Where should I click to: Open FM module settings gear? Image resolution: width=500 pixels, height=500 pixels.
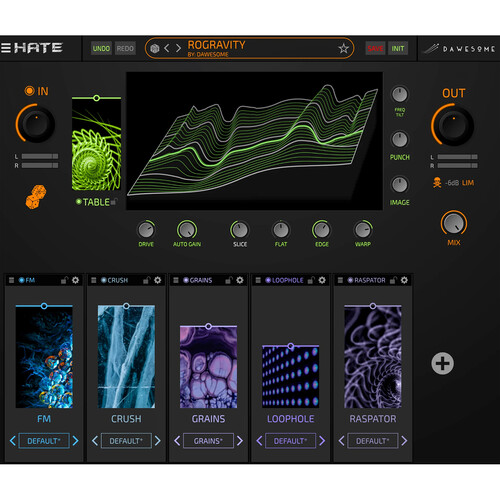pyautogui.click(x=75, y=280)
